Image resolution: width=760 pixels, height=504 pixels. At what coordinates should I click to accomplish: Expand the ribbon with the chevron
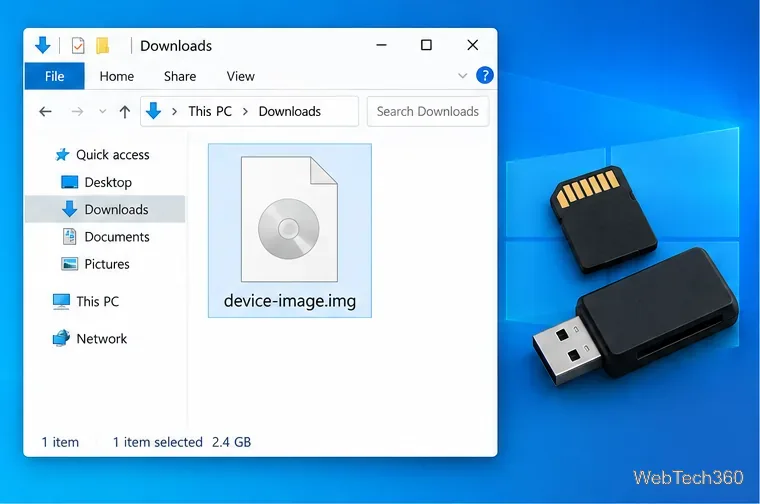pos(462,76)
